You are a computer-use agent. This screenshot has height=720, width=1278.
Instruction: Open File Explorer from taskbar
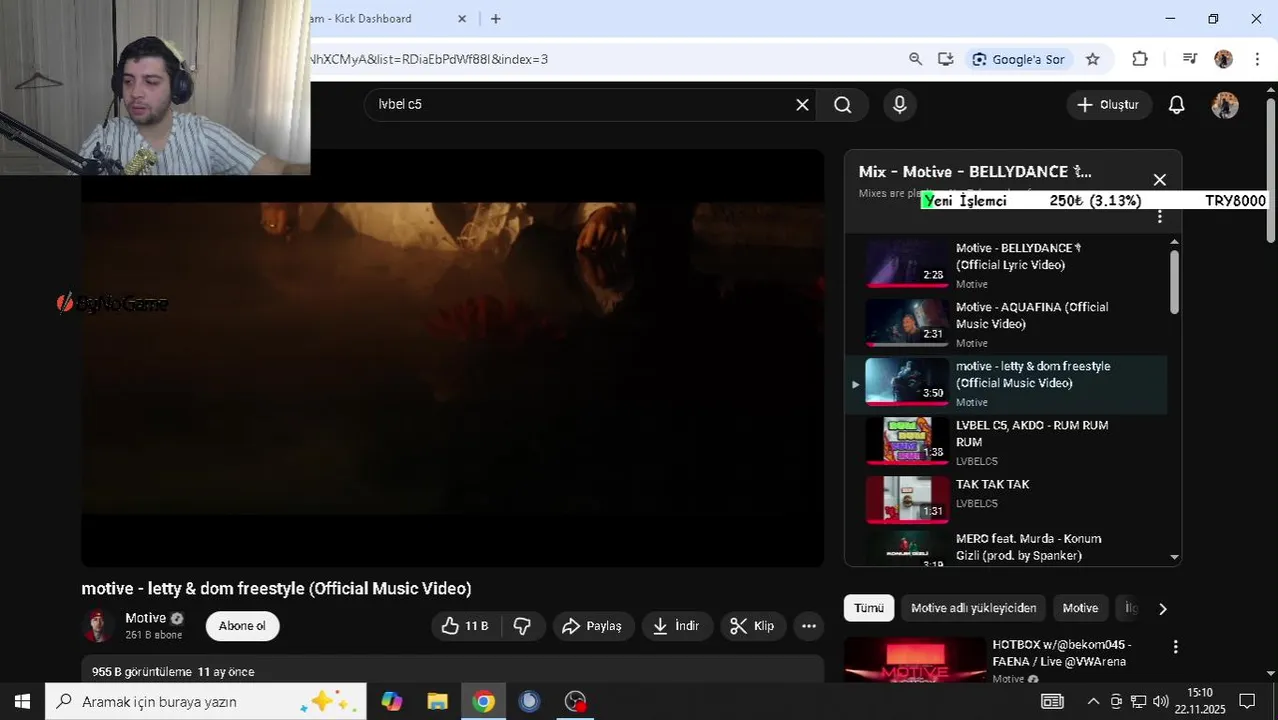[x=437, y=701]
